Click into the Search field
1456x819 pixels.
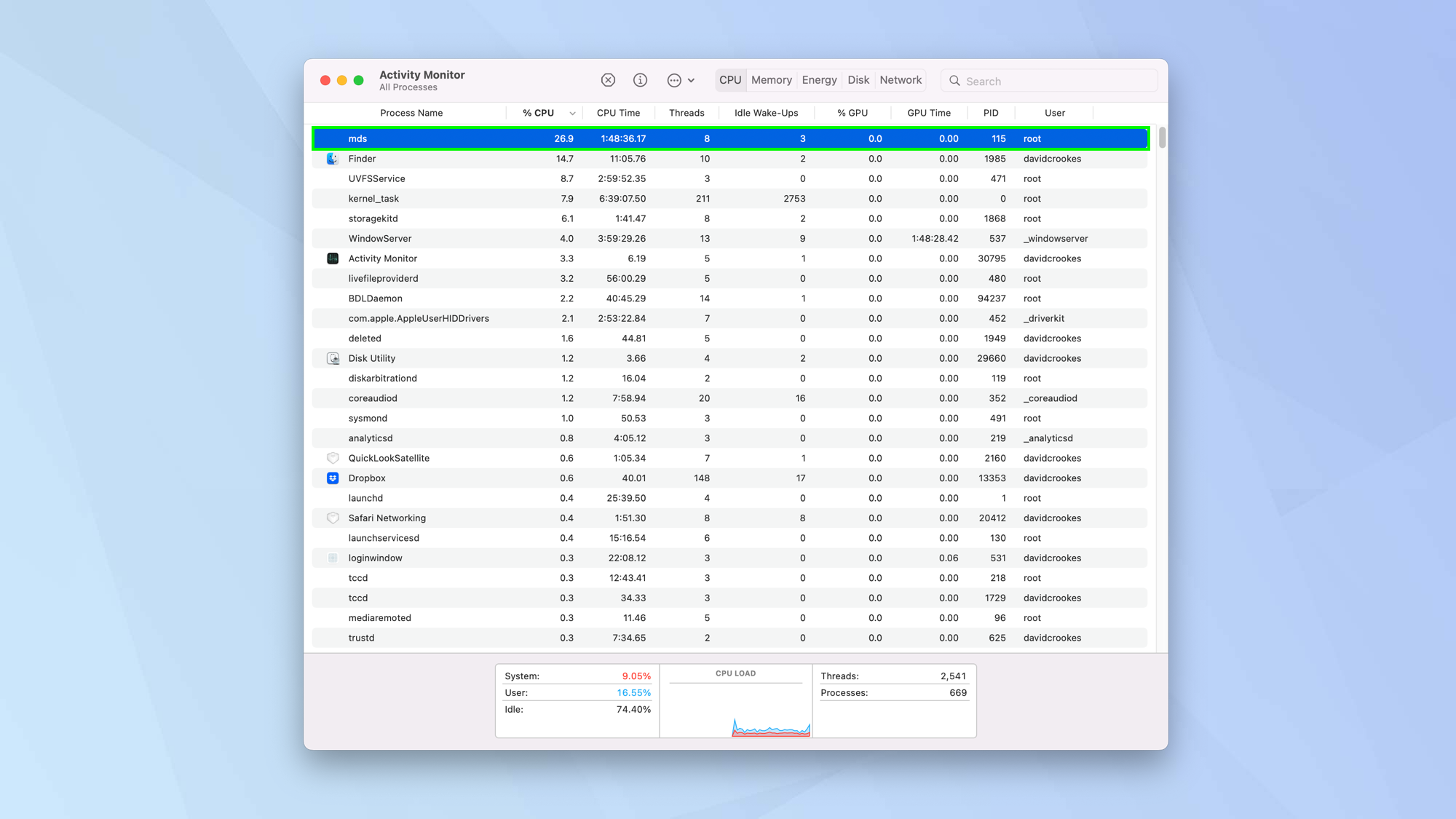click(1049, 81)
